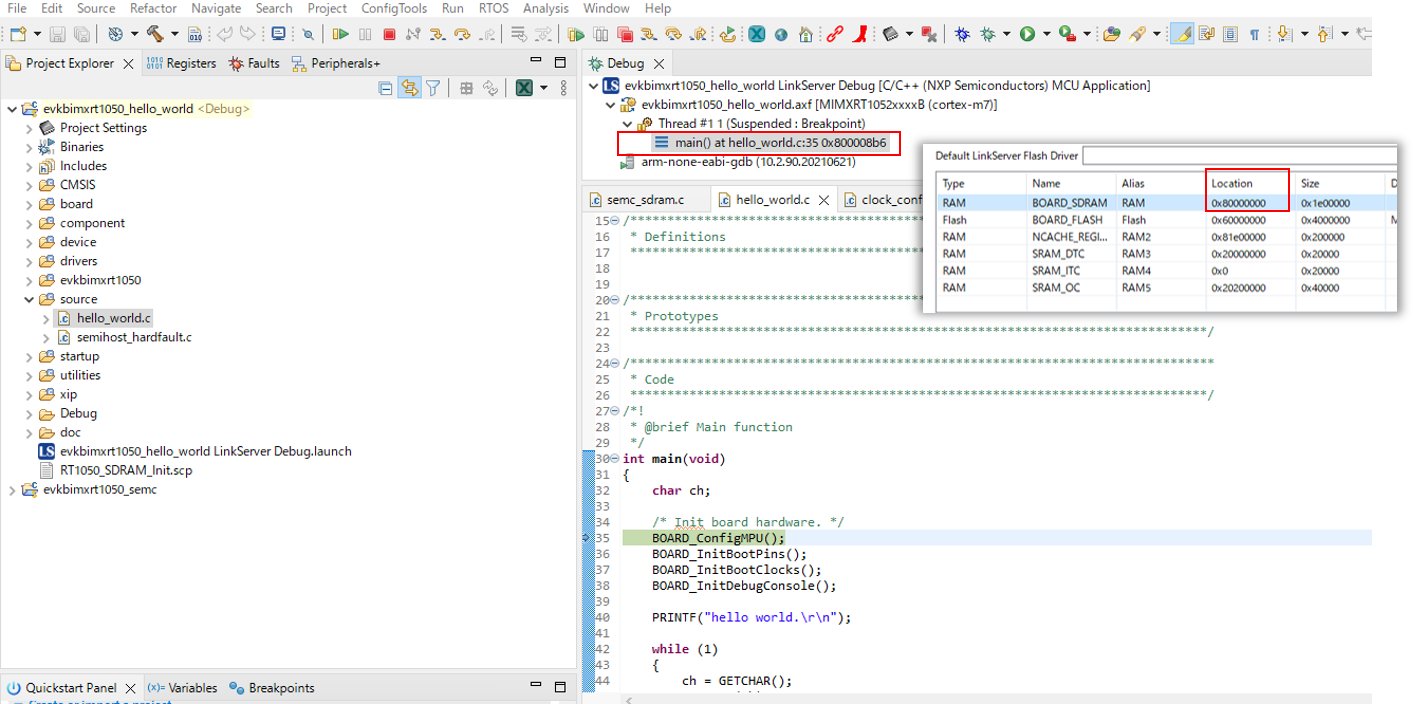Switch to the Registers tab
The height and width of the screenshot is (704, 1413).
(x=181, y=63)
